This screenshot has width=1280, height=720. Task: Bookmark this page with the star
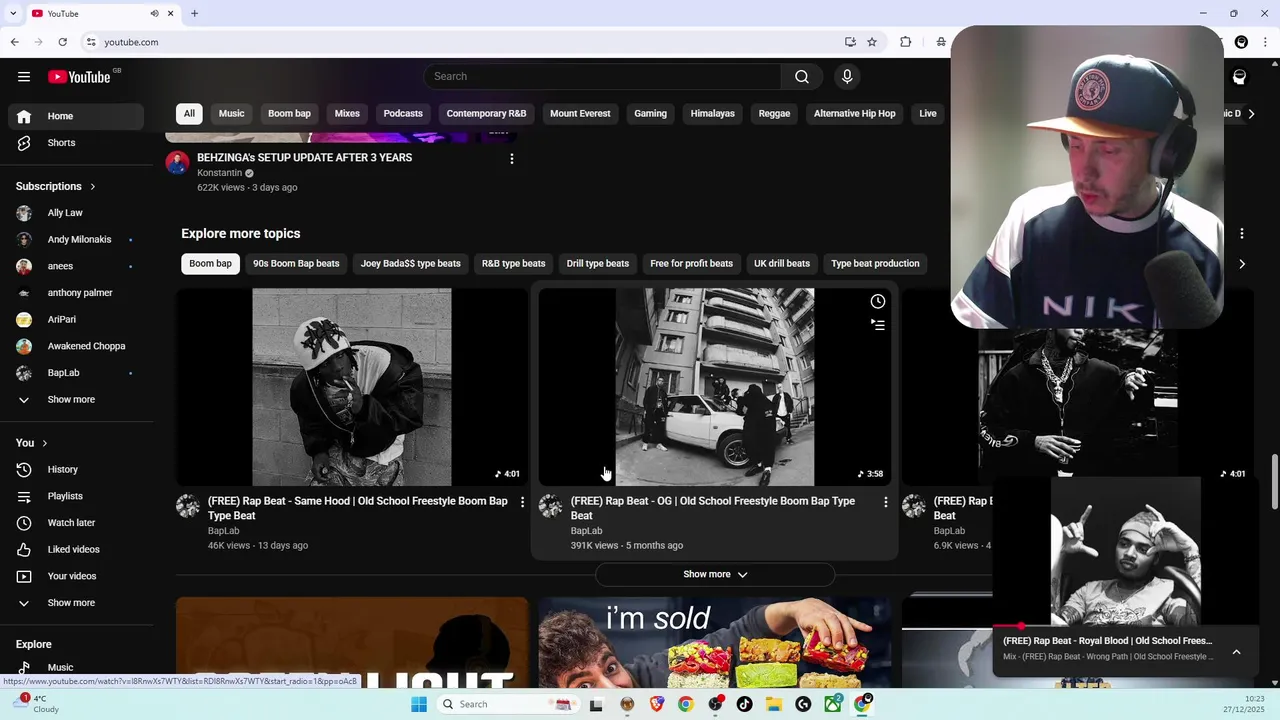[x=872, y=42]
